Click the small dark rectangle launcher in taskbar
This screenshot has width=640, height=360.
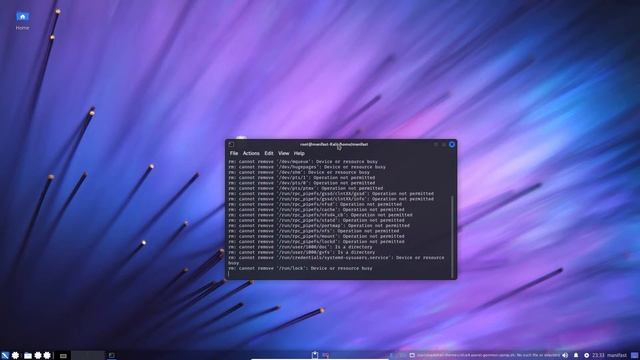[x=63, y=356]
